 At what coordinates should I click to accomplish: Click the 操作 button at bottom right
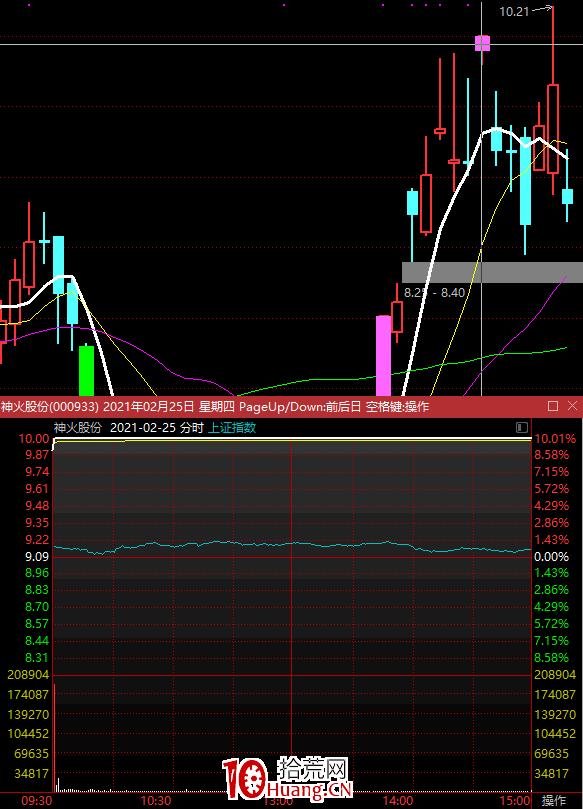click(x=554, y=800)
